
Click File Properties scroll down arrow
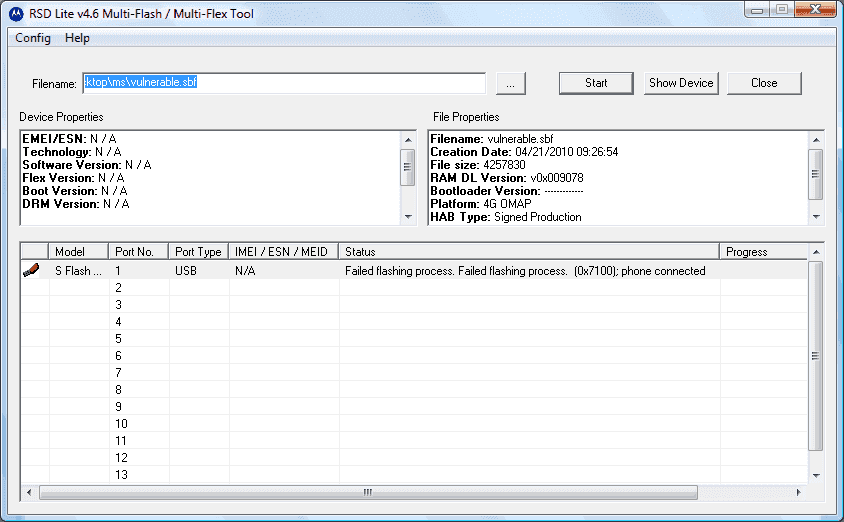[816, 217]
